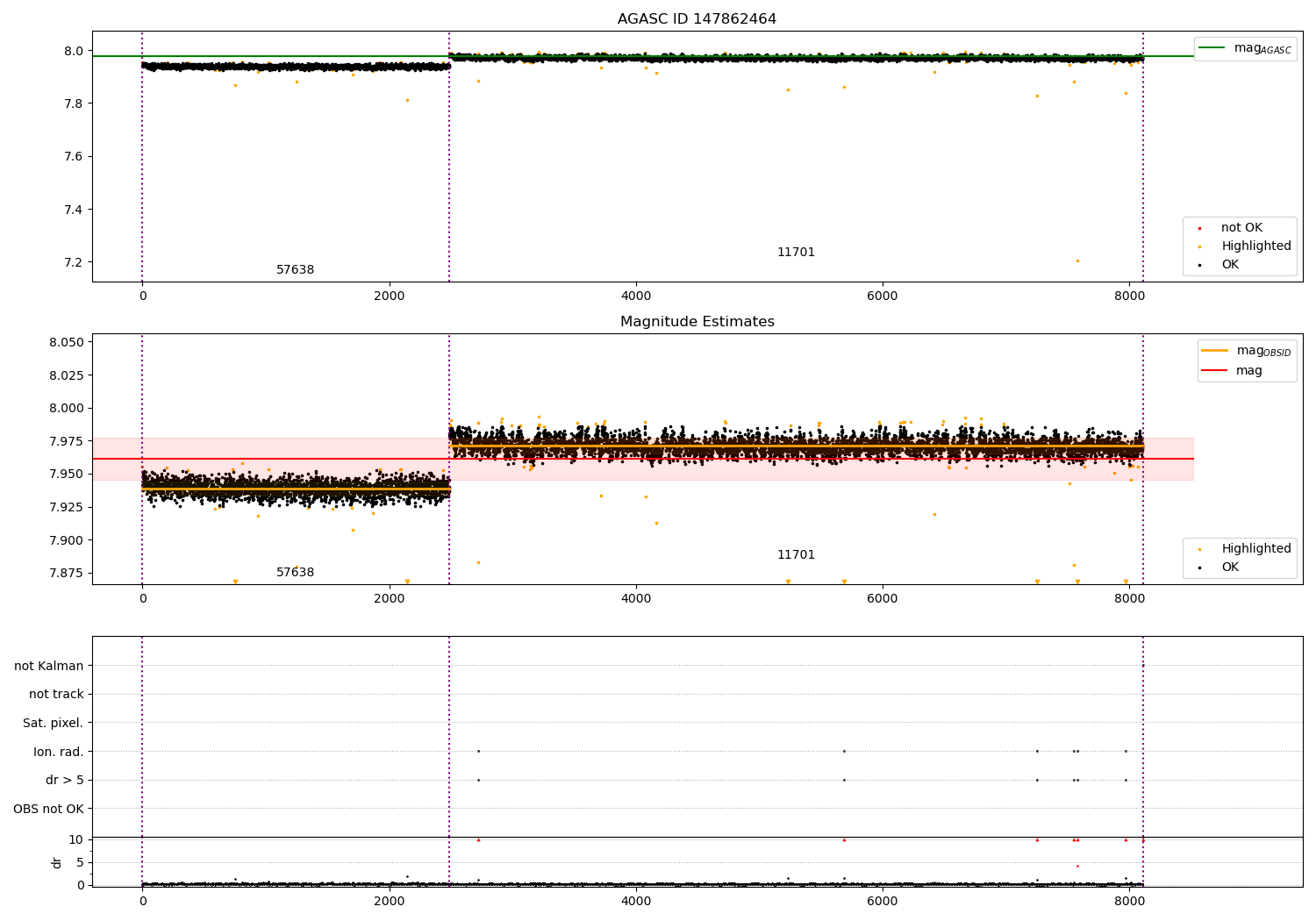Select the mag AGASC green legend entry
The width and height of the screenshot is (1316, 921).
click(1245, 48)
